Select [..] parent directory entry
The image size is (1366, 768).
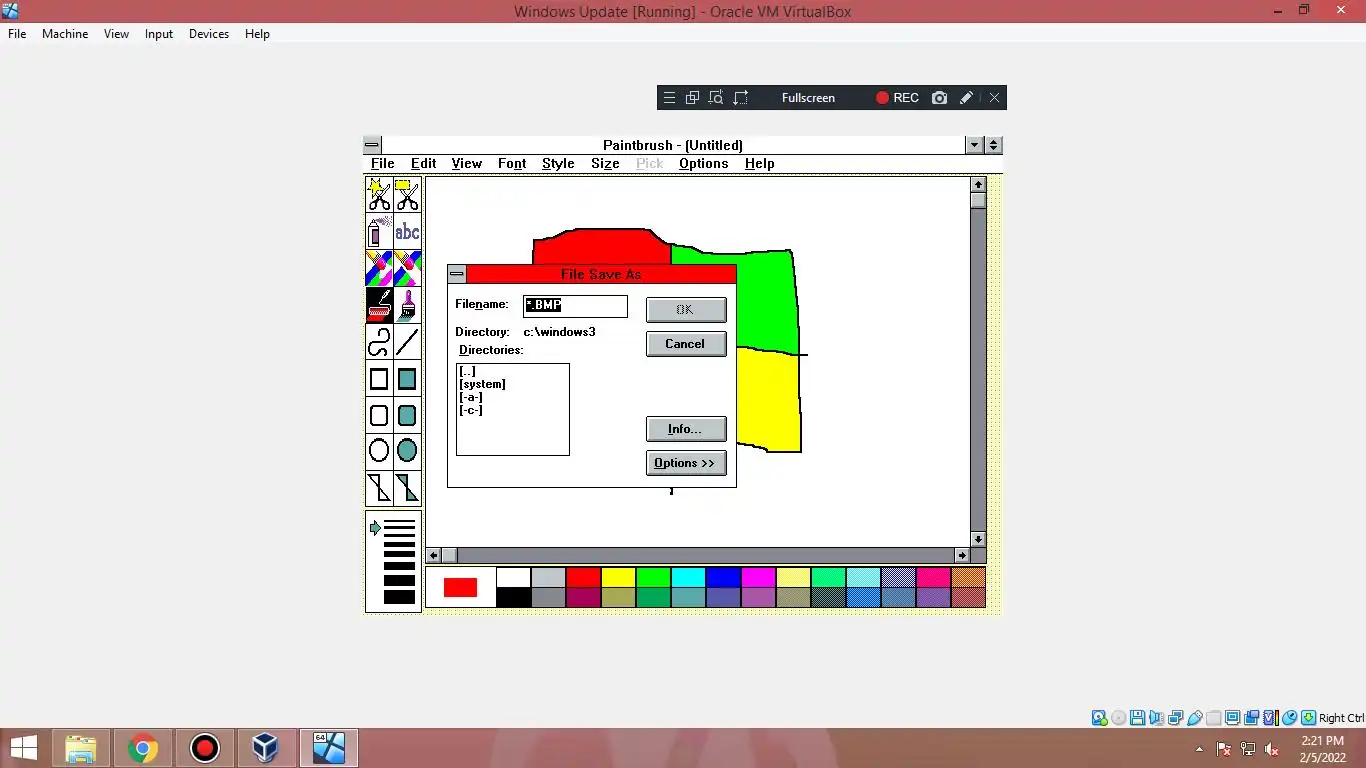click(467, 371)
